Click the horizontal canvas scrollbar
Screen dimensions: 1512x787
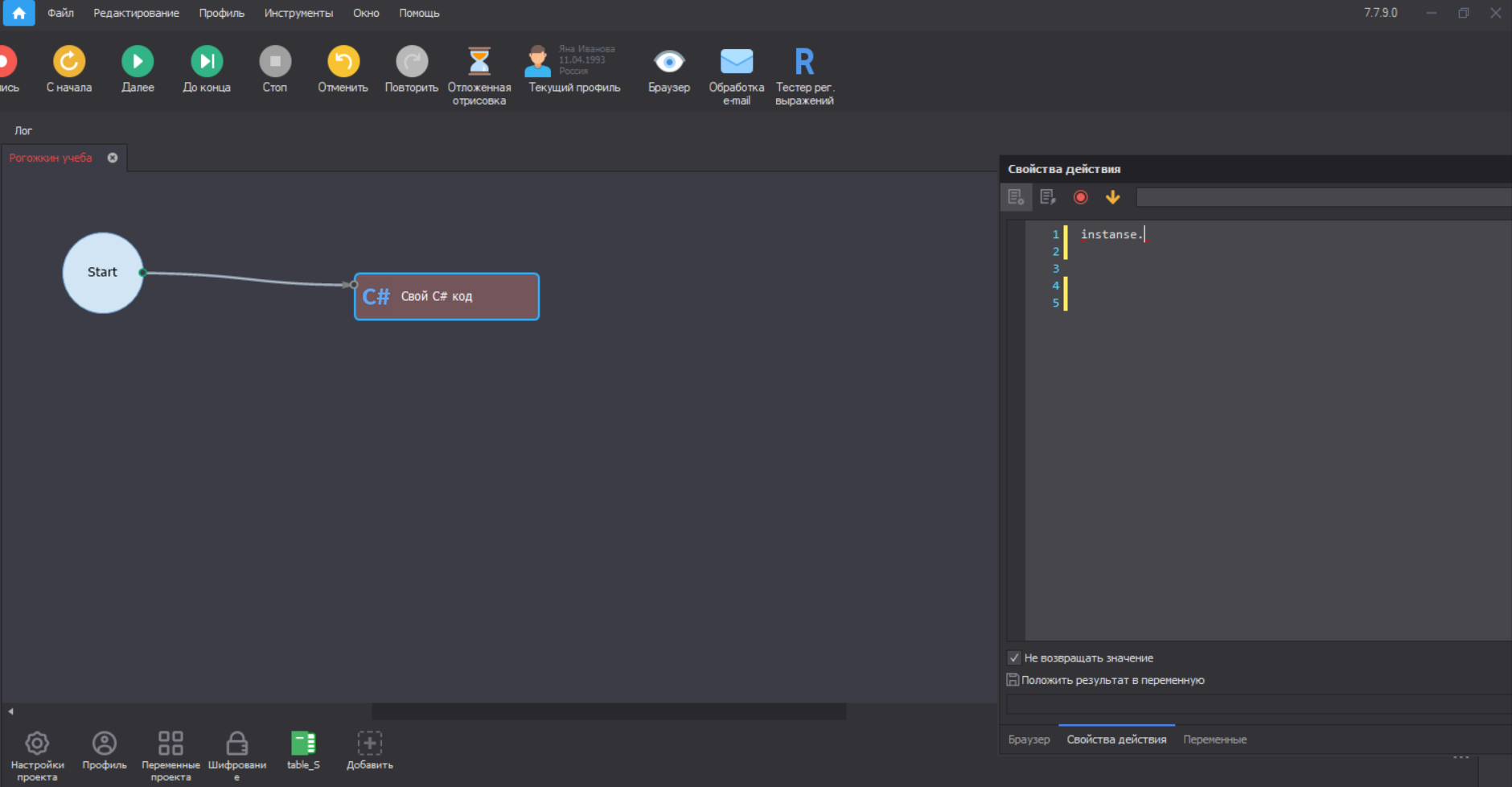608,711
